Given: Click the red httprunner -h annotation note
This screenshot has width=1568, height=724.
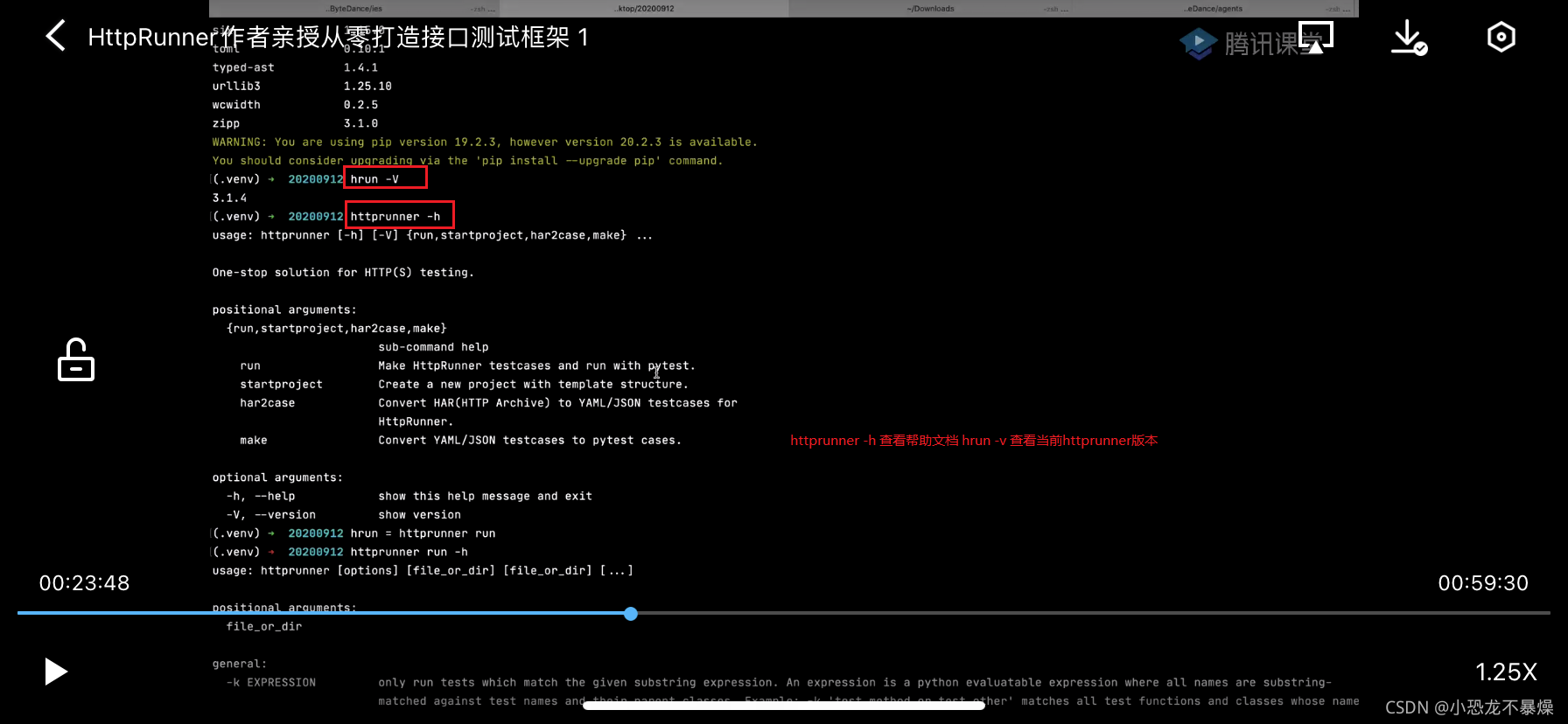Looking at the screenshot, I should pos(974,441).
